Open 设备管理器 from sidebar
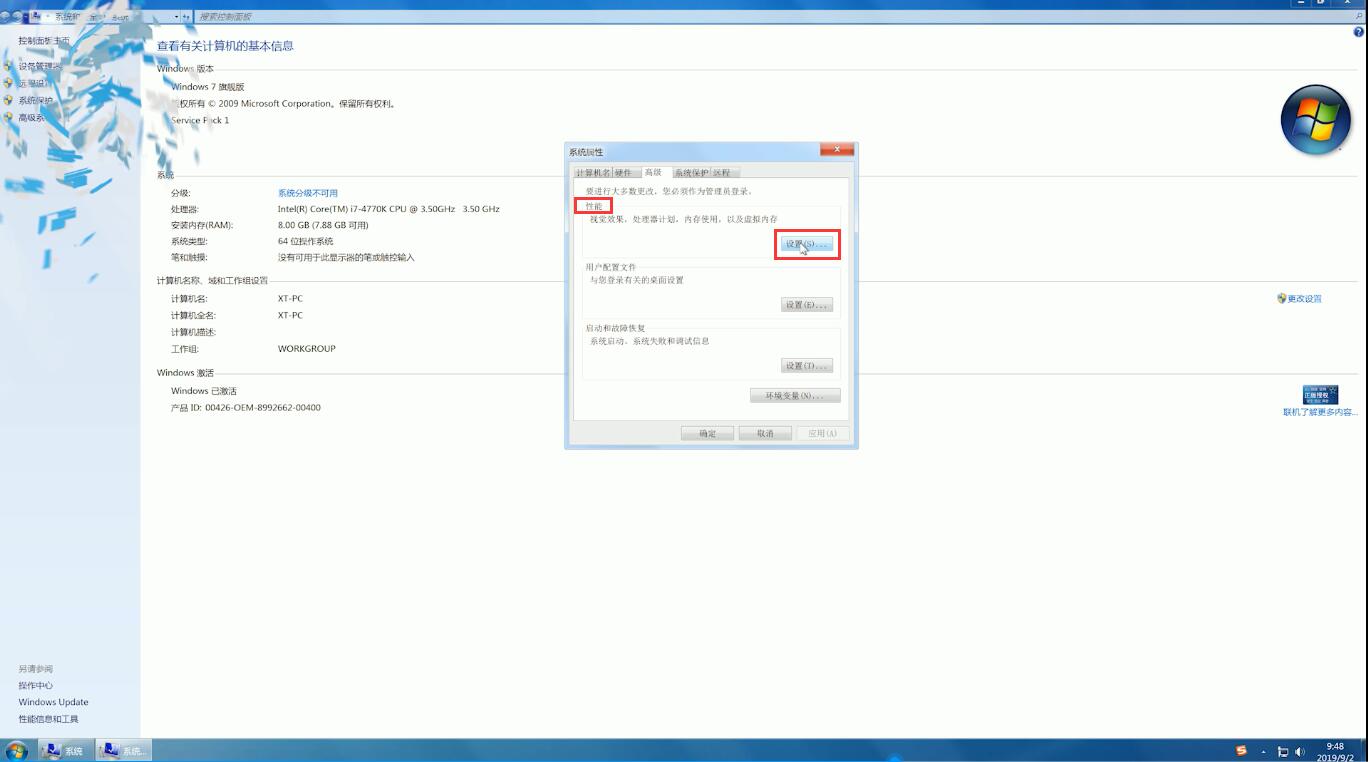Screen dimensions: 1368x762 [40, 67]
